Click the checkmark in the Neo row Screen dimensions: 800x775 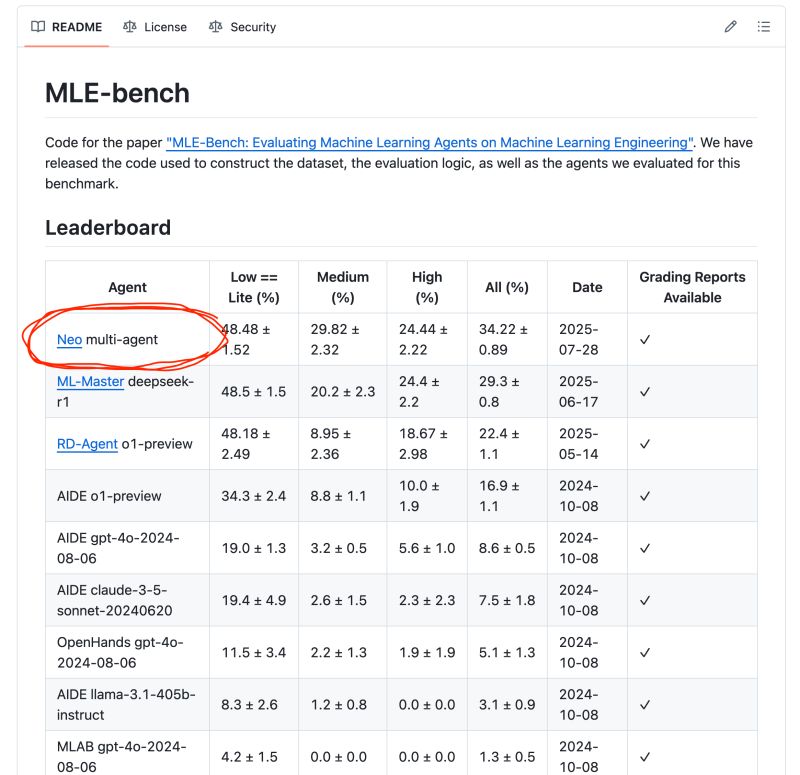pos(645,340)
